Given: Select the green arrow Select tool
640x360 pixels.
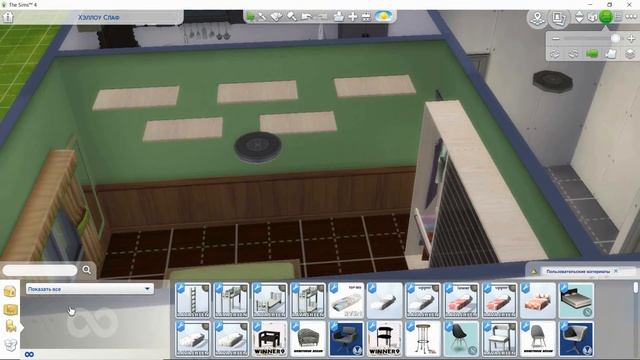Looking at the screenshot, I should [250, 17].
